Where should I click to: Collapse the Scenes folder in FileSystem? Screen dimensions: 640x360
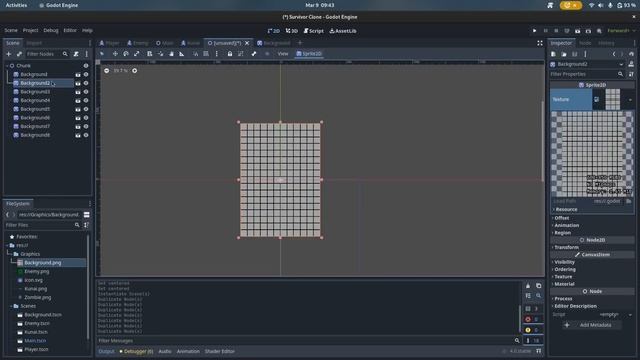11,306
